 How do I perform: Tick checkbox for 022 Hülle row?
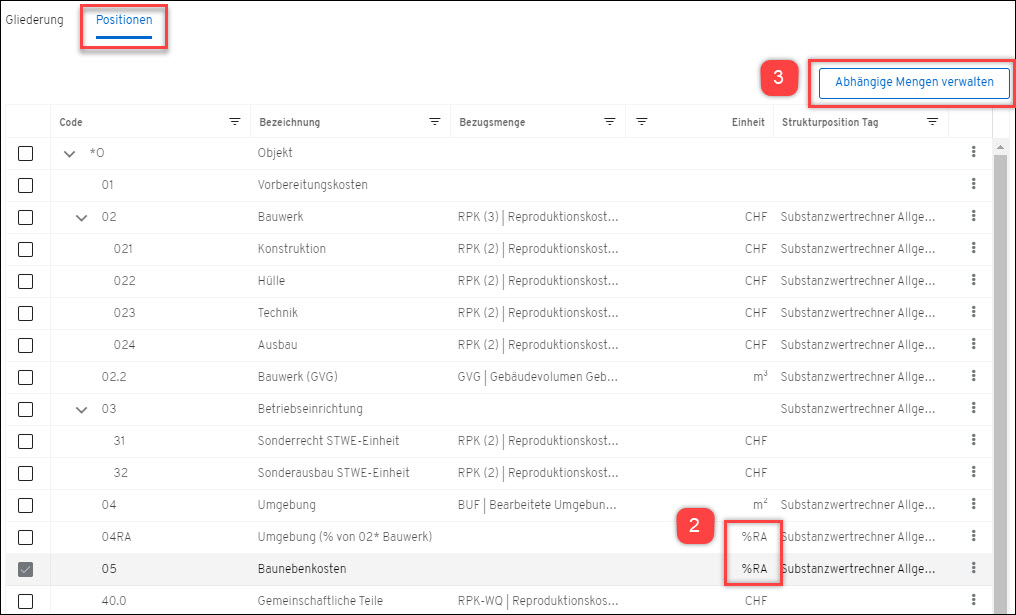point(25,281)
